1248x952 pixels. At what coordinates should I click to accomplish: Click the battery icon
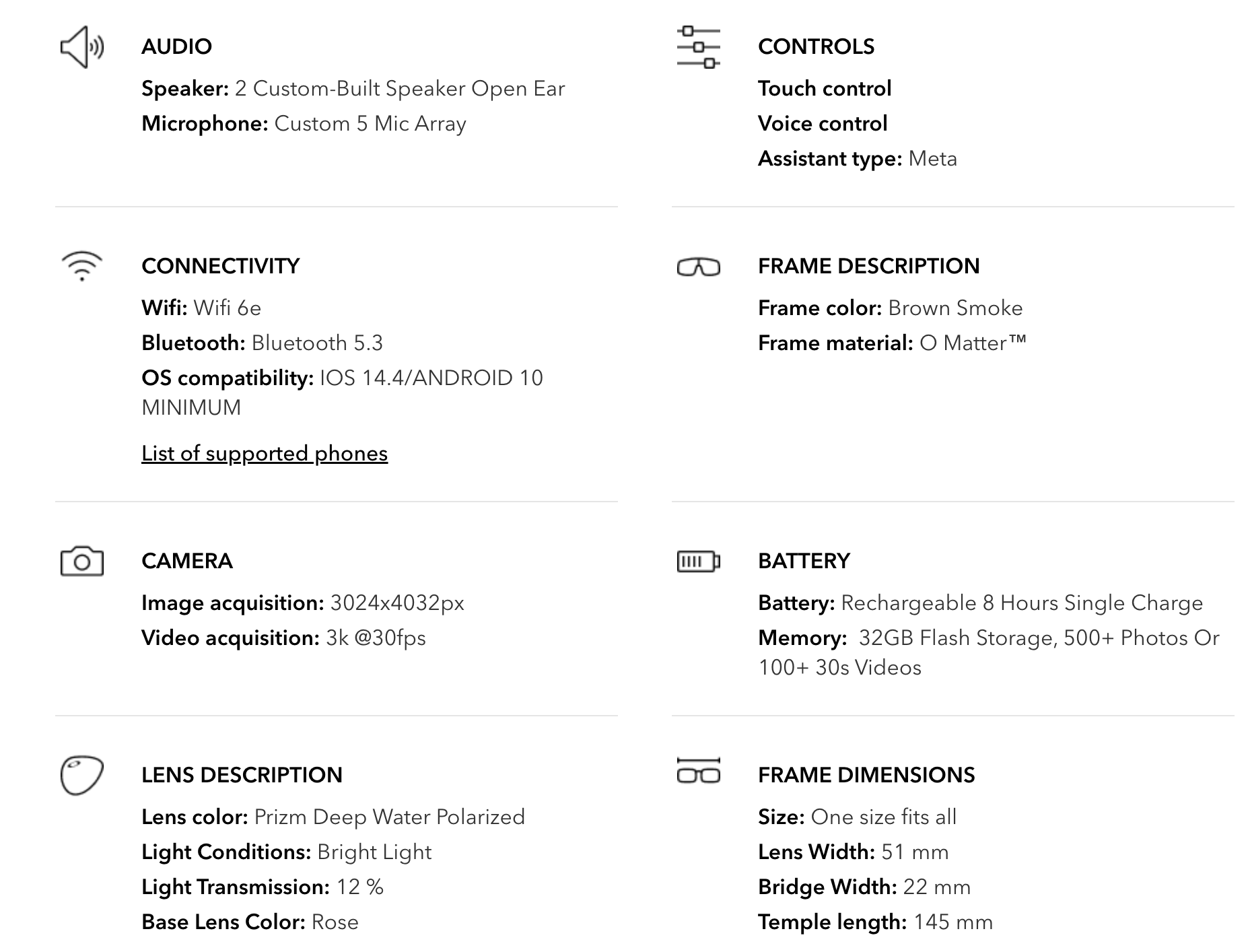pyautogui.click(x=698, y=561)
